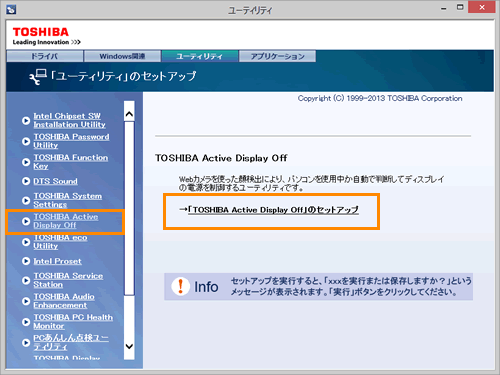Click the PCあんしん点検ユーティリティ link
500x375 pixels.
[71, 342]
